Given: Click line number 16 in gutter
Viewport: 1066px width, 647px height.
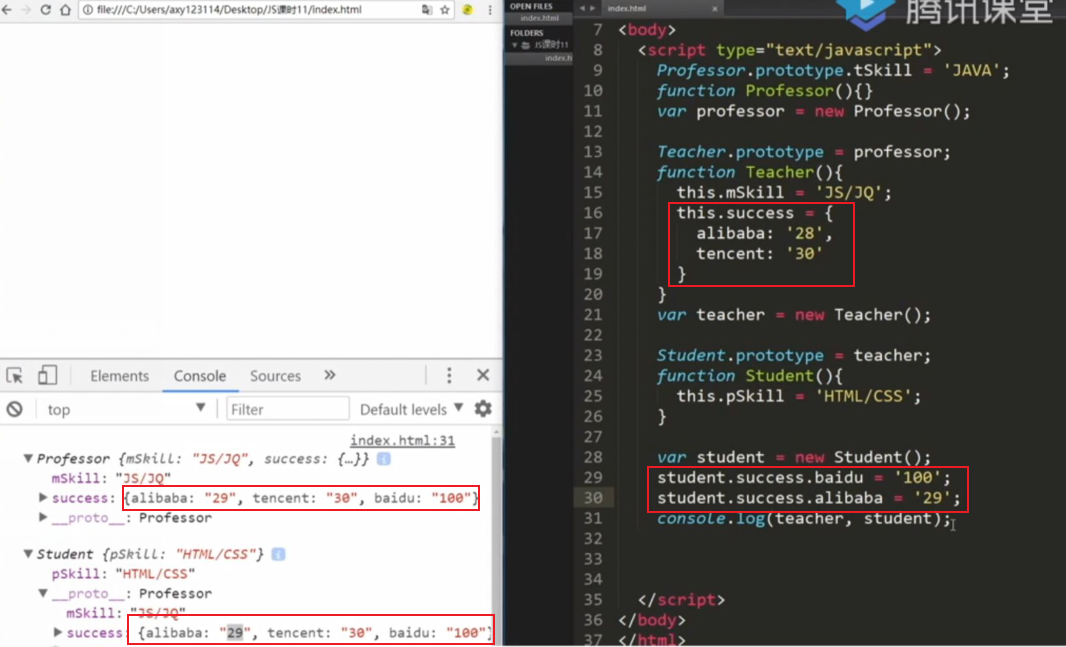Looking at the screenshot, I should point(593,213).
